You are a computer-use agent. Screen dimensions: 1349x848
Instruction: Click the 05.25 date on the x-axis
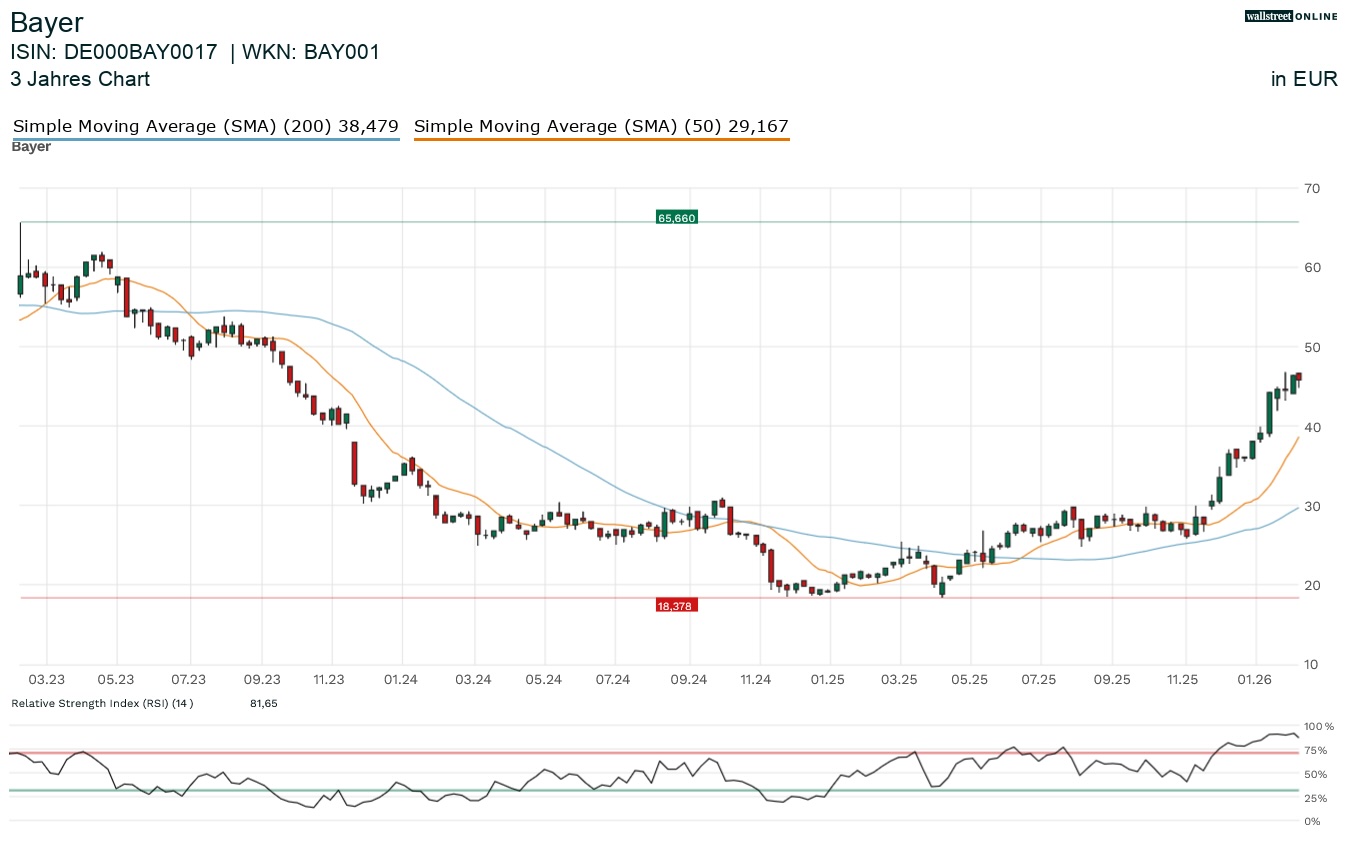969,679
